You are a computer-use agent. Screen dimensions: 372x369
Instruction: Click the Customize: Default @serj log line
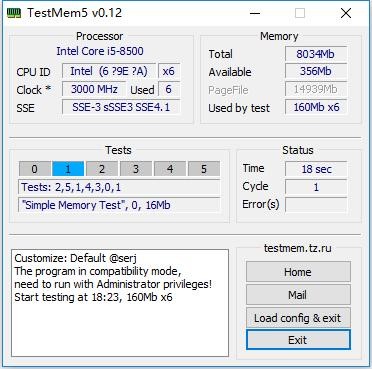pos(76,258)
